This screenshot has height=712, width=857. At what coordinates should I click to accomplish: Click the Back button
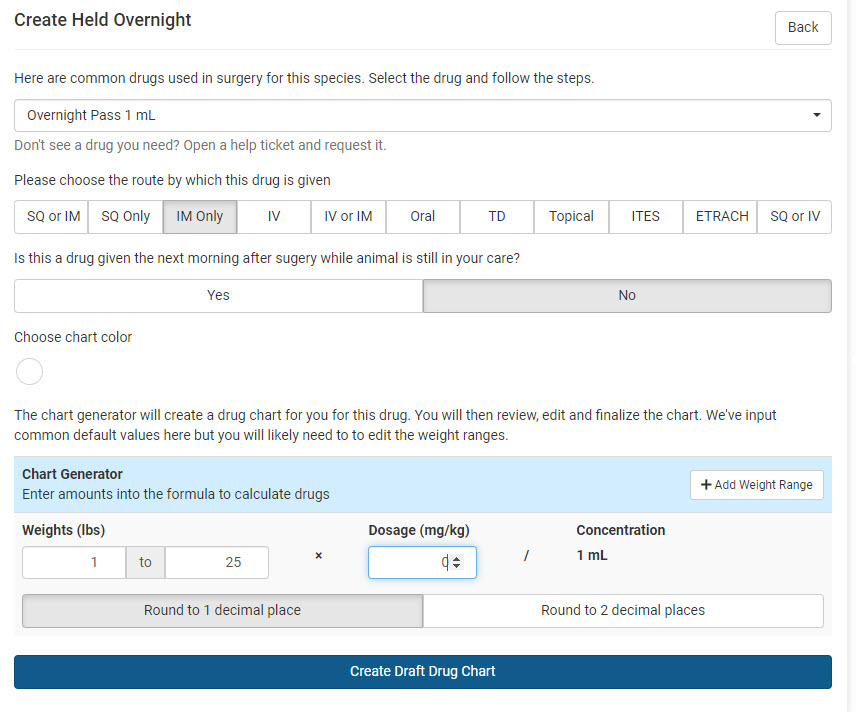pos(802,28)
